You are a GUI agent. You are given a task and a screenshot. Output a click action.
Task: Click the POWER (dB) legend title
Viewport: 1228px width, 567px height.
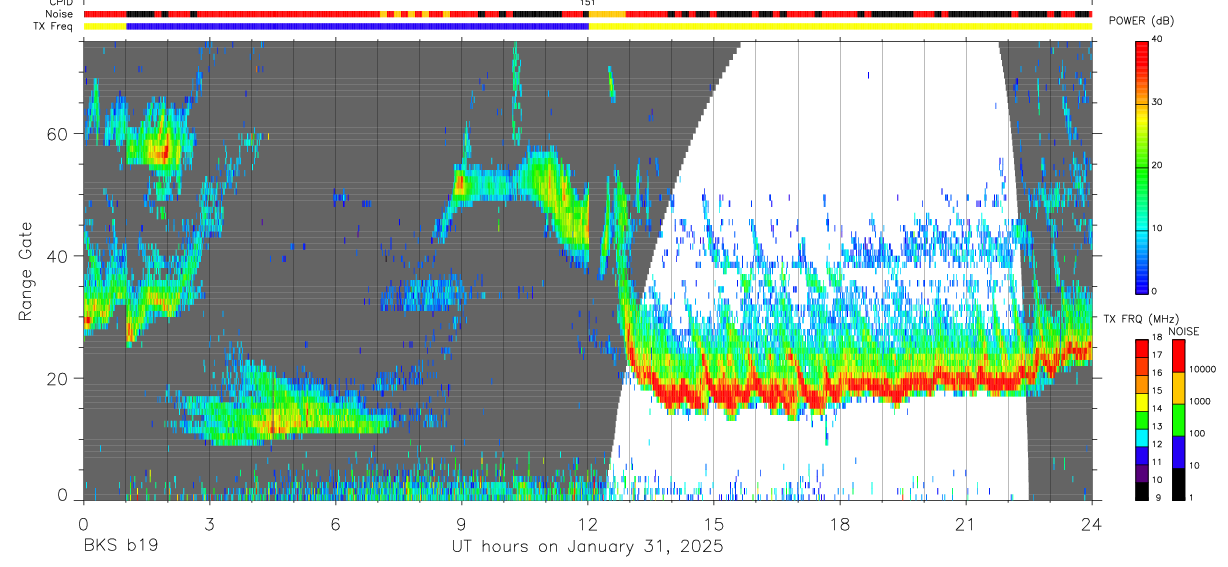(x=1141, y=21)
